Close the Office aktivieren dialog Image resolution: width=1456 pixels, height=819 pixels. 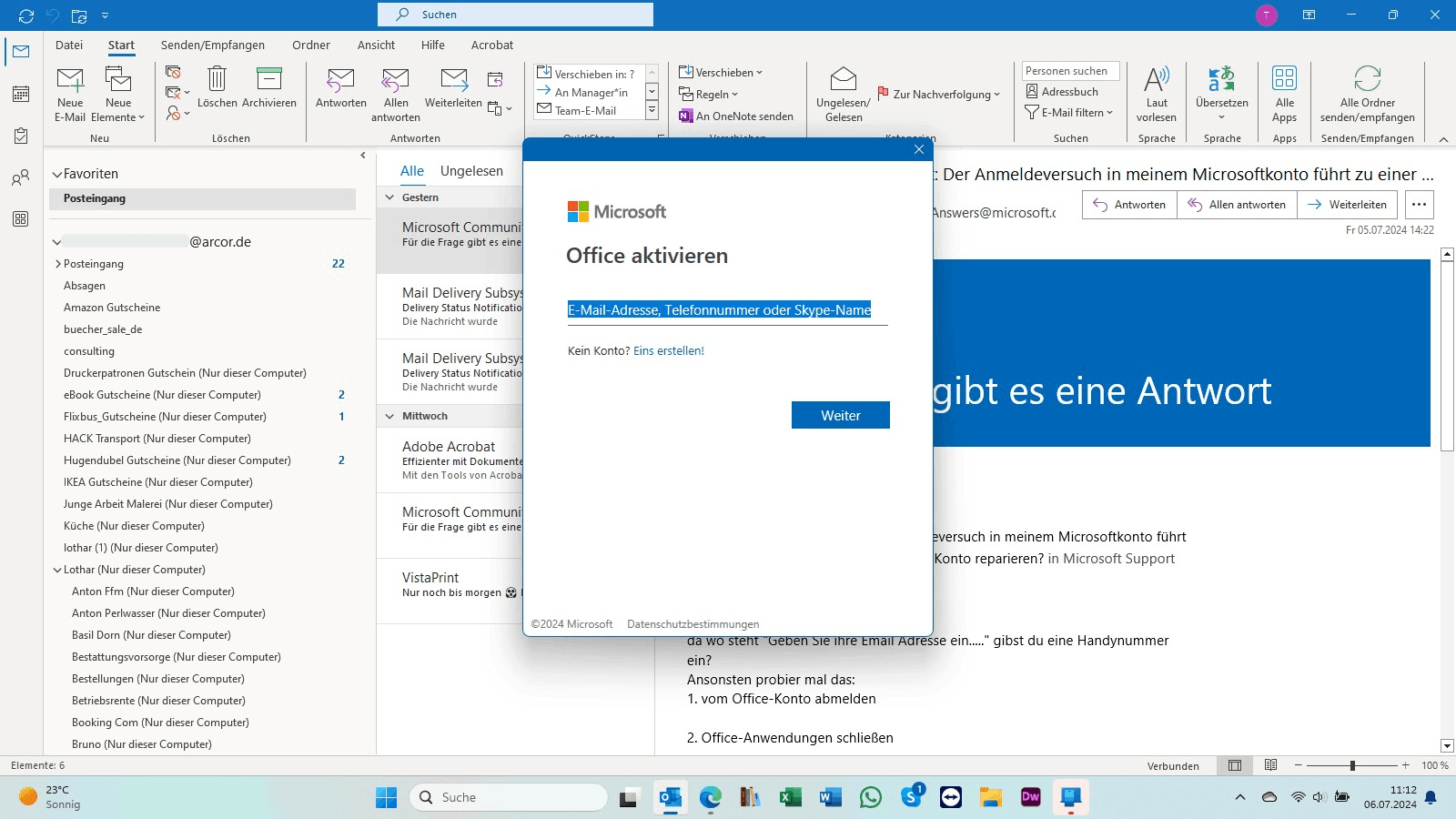tap(919, 149)
